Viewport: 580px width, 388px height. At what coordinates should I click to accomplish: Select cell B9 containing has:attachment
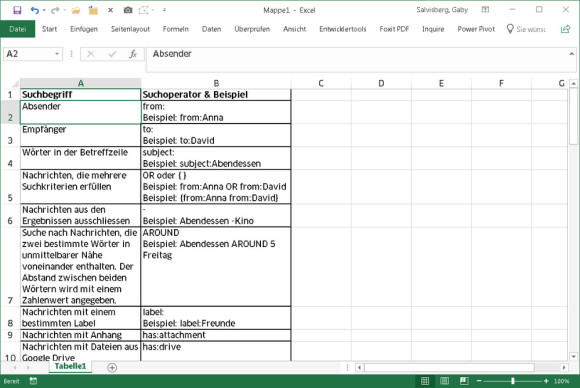click(216, 335)
